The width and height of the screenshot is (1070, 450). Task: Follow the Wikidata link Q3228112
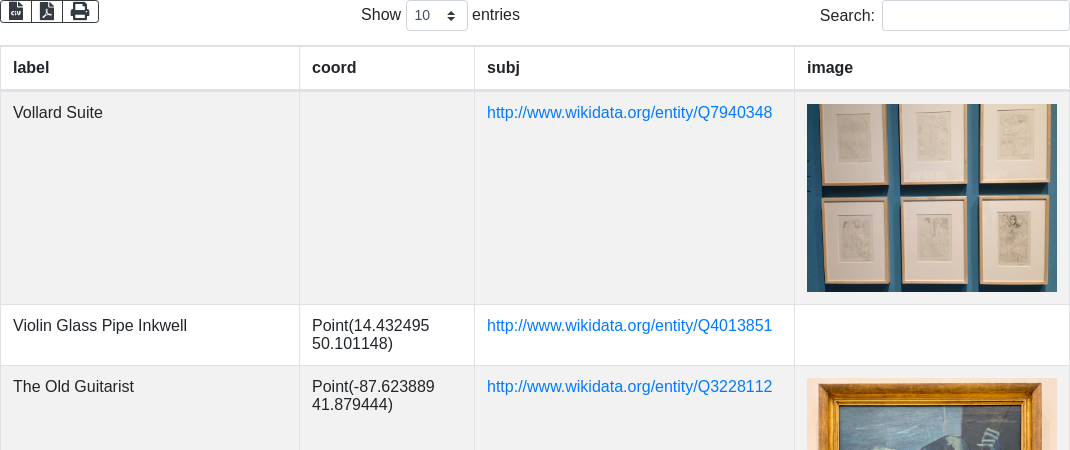pos(629,386)
